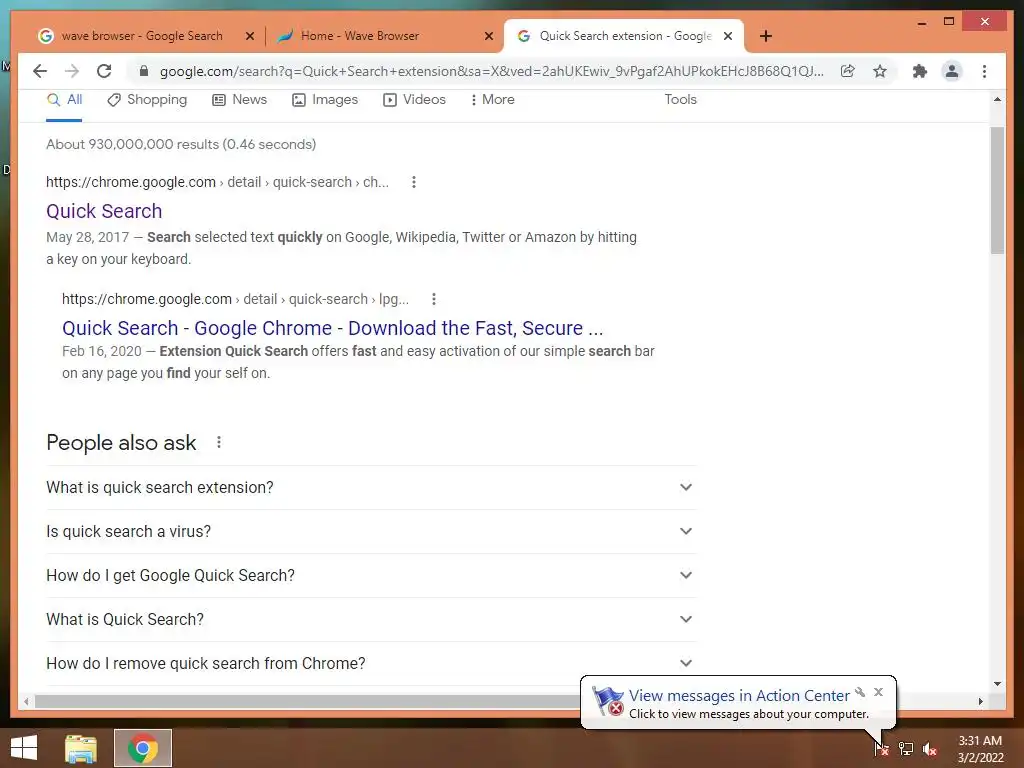Select the News search filter
The height and width of the screenshot is (768, 1024).
pos(240,100)
